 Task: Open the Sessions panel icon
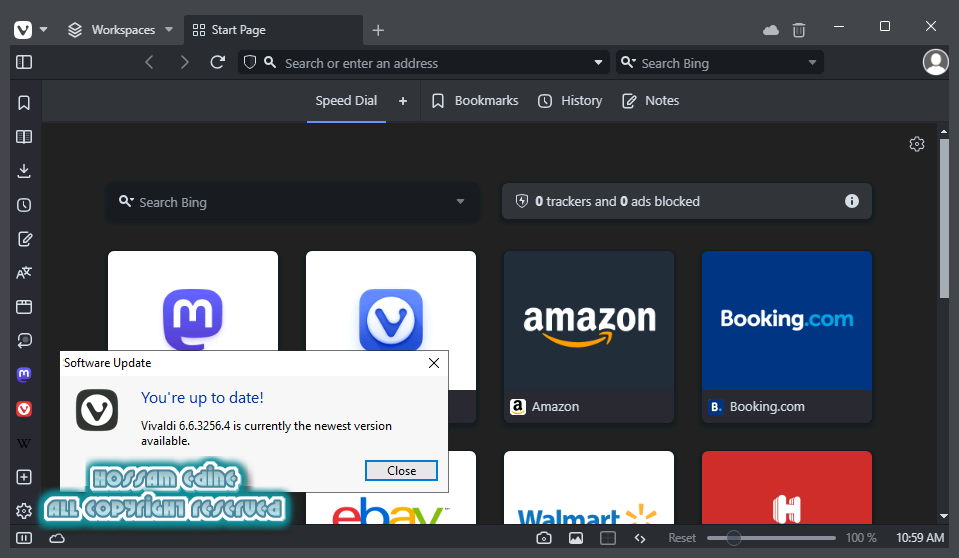click(24, 341)
